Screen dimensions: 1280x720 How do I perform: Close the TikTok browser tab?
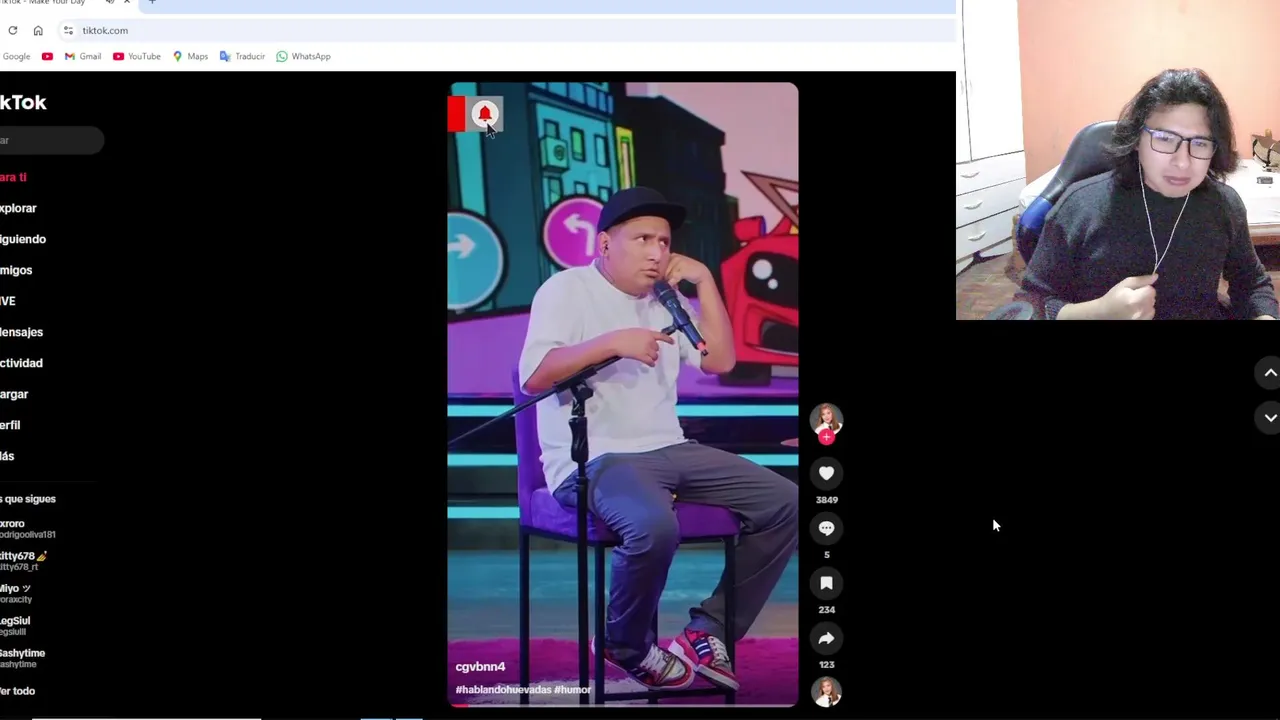(126, 2)
